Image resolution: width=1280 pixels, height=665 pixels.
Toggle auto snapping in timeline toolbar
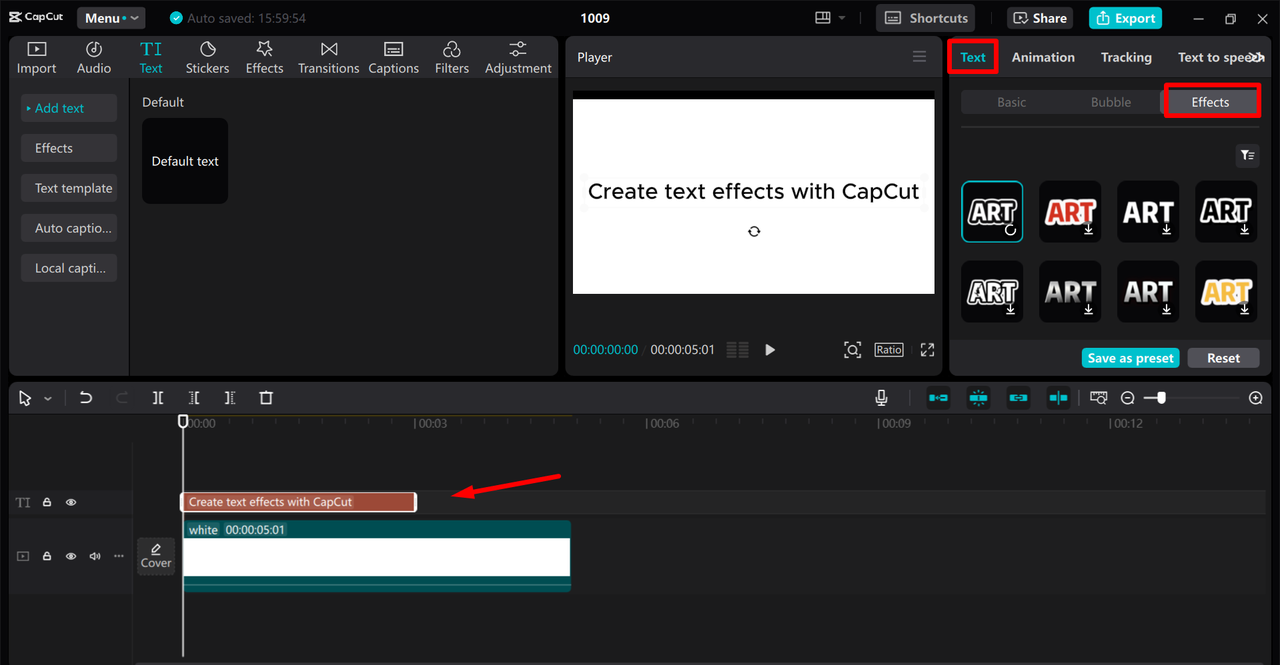(978, 398)
